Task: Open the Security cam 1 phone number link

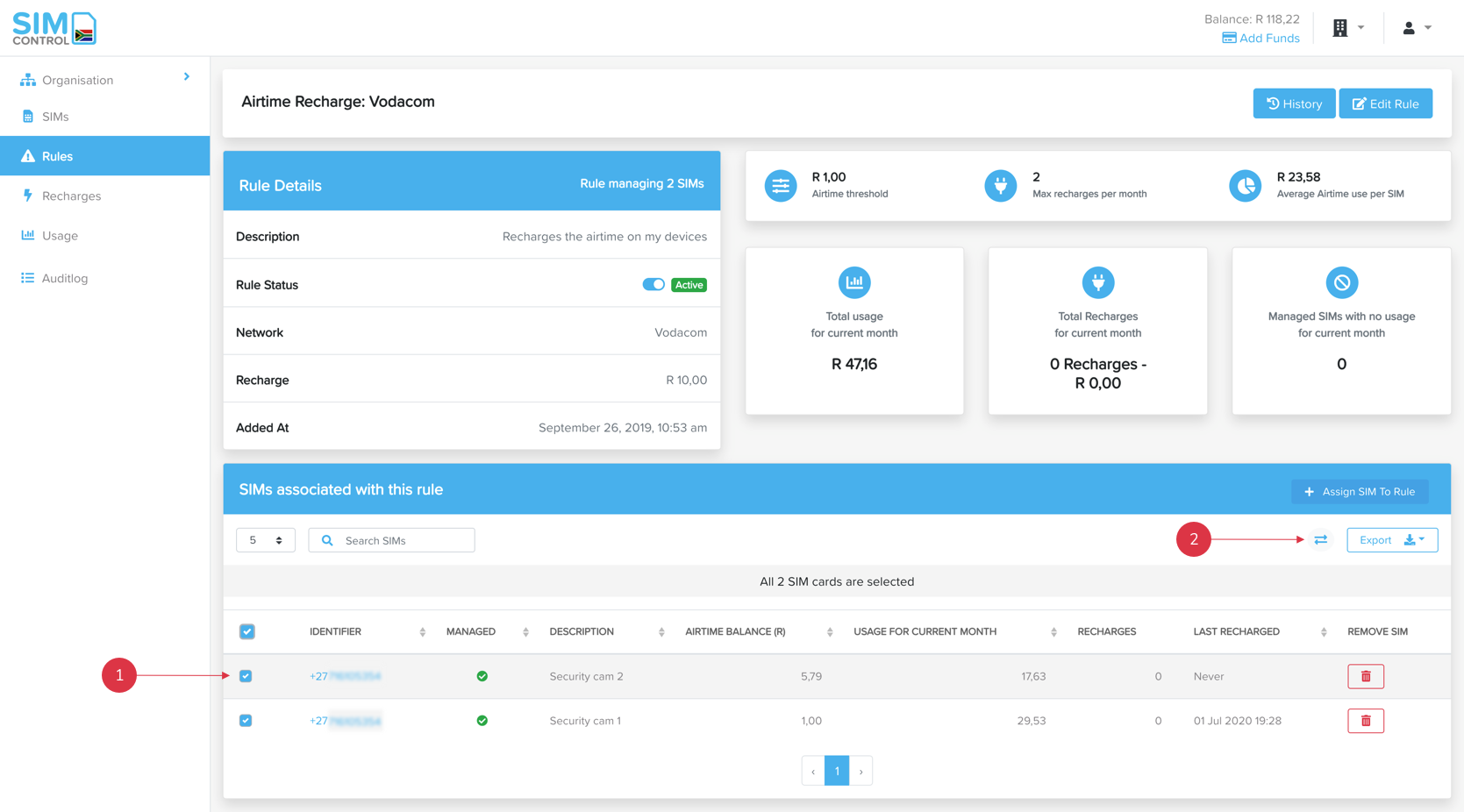Action: pos(345,721)
